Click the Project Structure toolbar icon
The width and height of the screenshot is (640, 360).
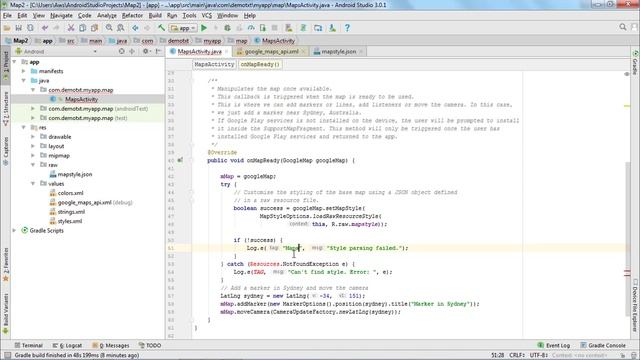click(318, 28)
